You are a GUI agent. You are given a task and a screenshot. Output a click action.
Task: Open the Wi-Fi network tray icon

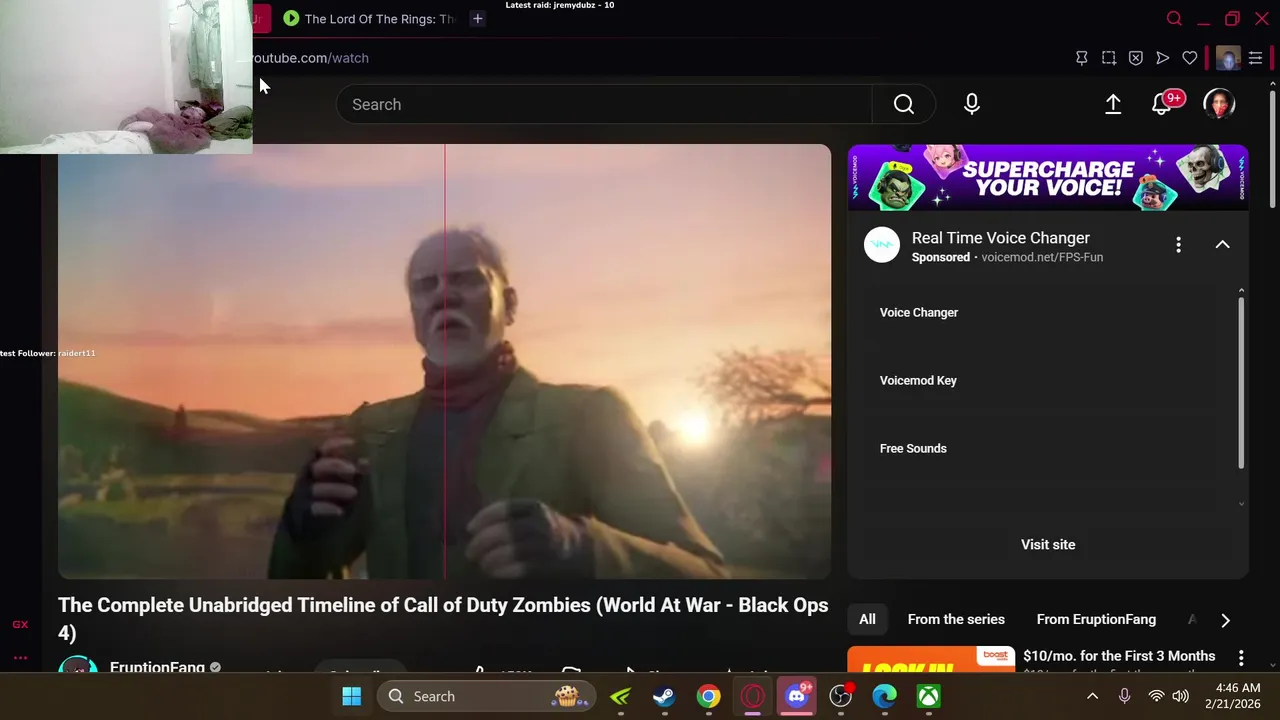click(1156, 696)
